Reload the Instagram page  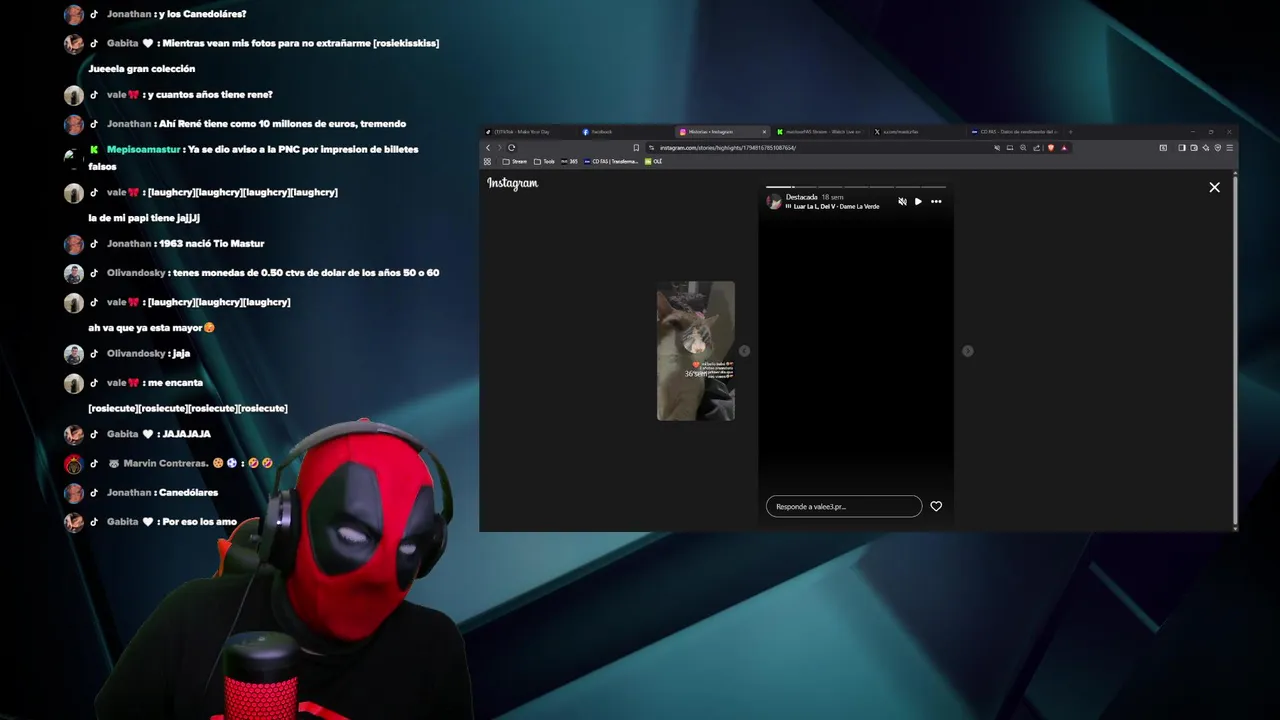(512, 148)
